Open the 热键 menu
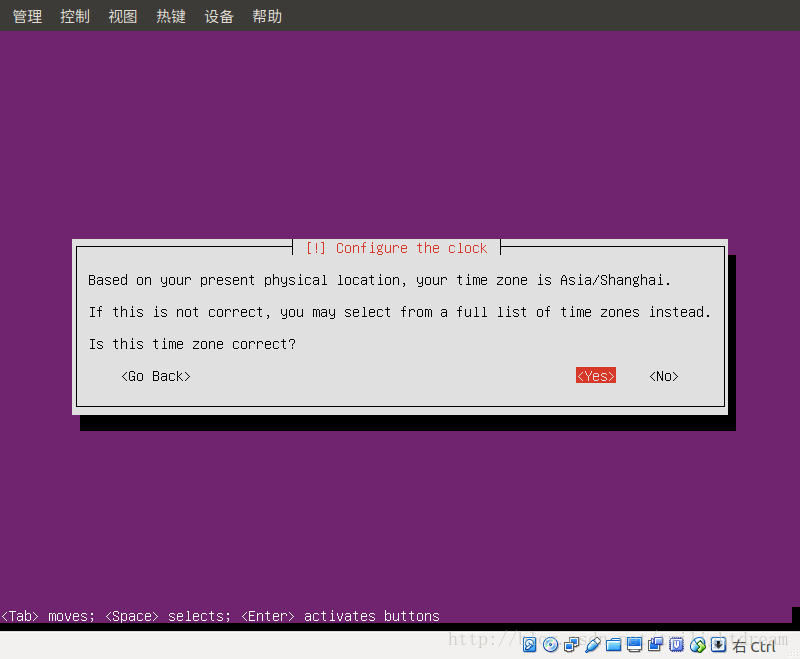 (x=171, y=15)
